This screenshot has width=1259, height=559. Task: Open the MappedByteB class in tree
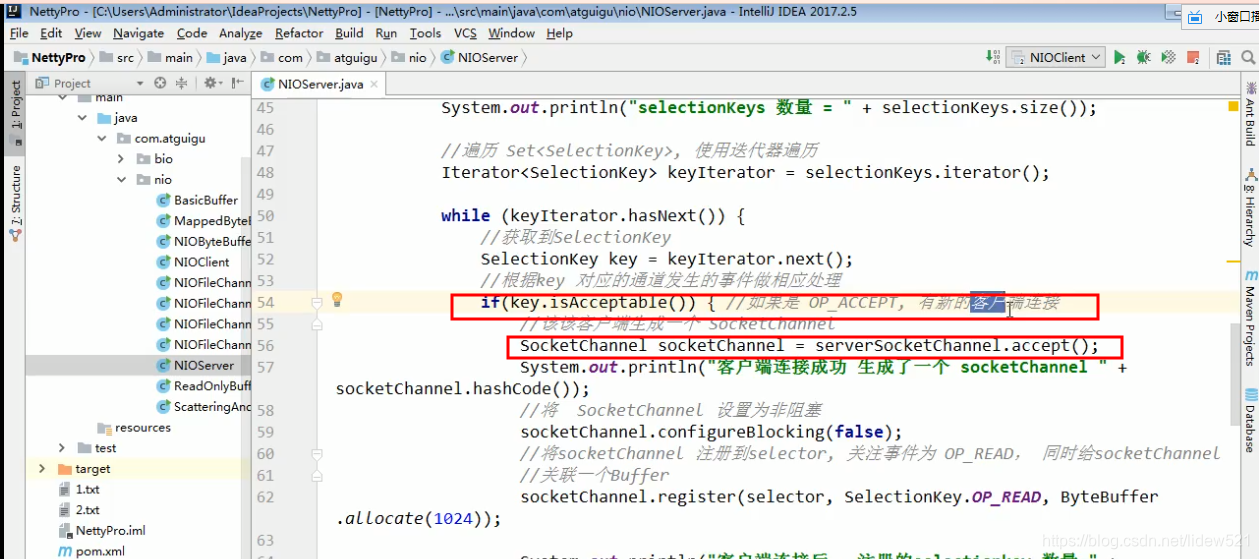click(x=204, y=221)
